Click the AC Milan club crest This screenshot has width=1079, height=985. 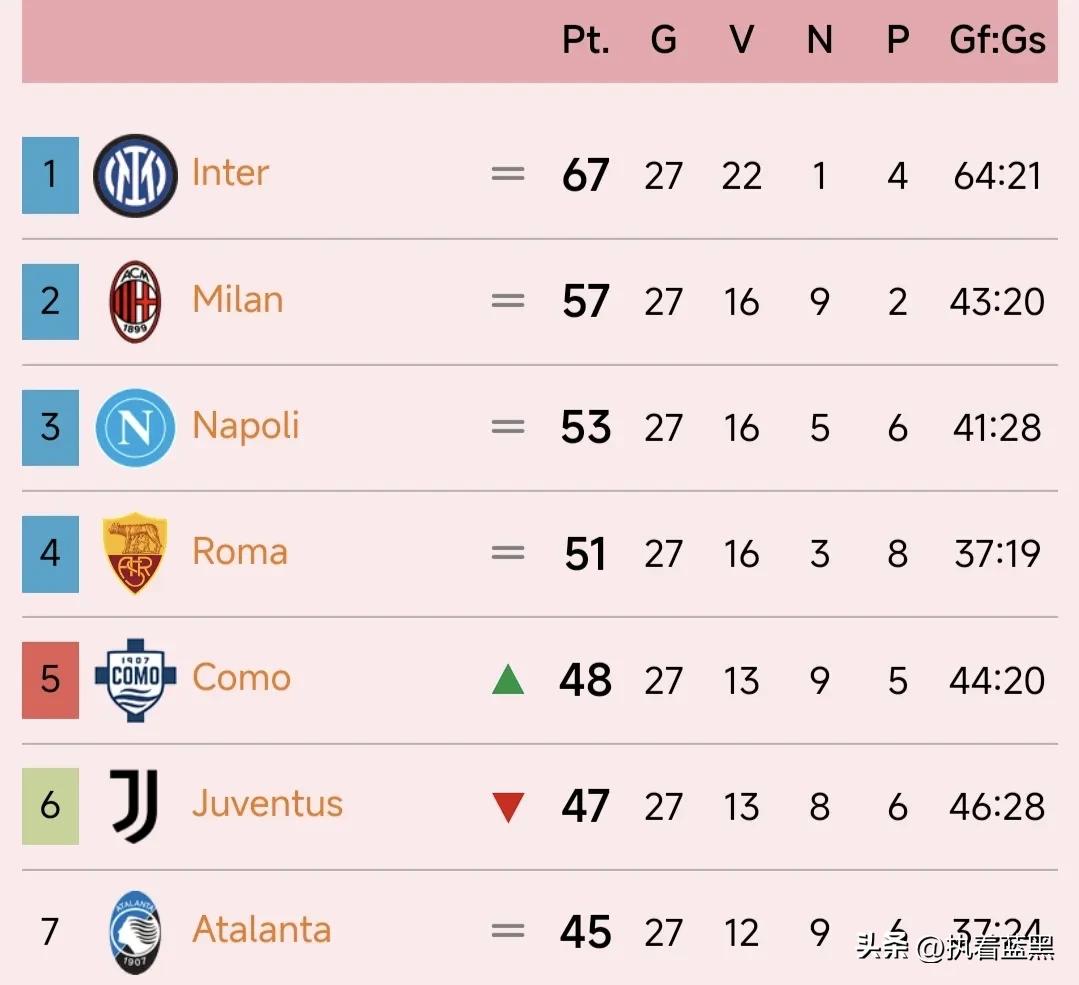(135, 301)
